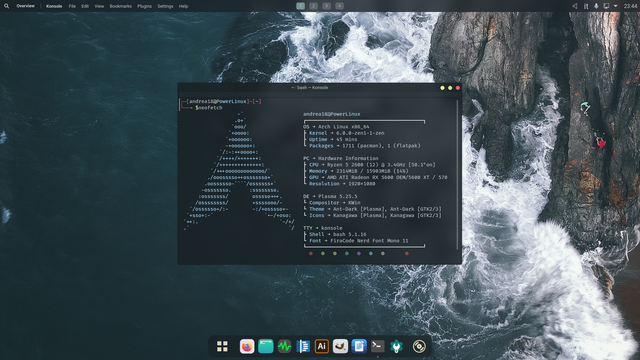Click the 'Uptime 45 mins' line

coord(333,140)
